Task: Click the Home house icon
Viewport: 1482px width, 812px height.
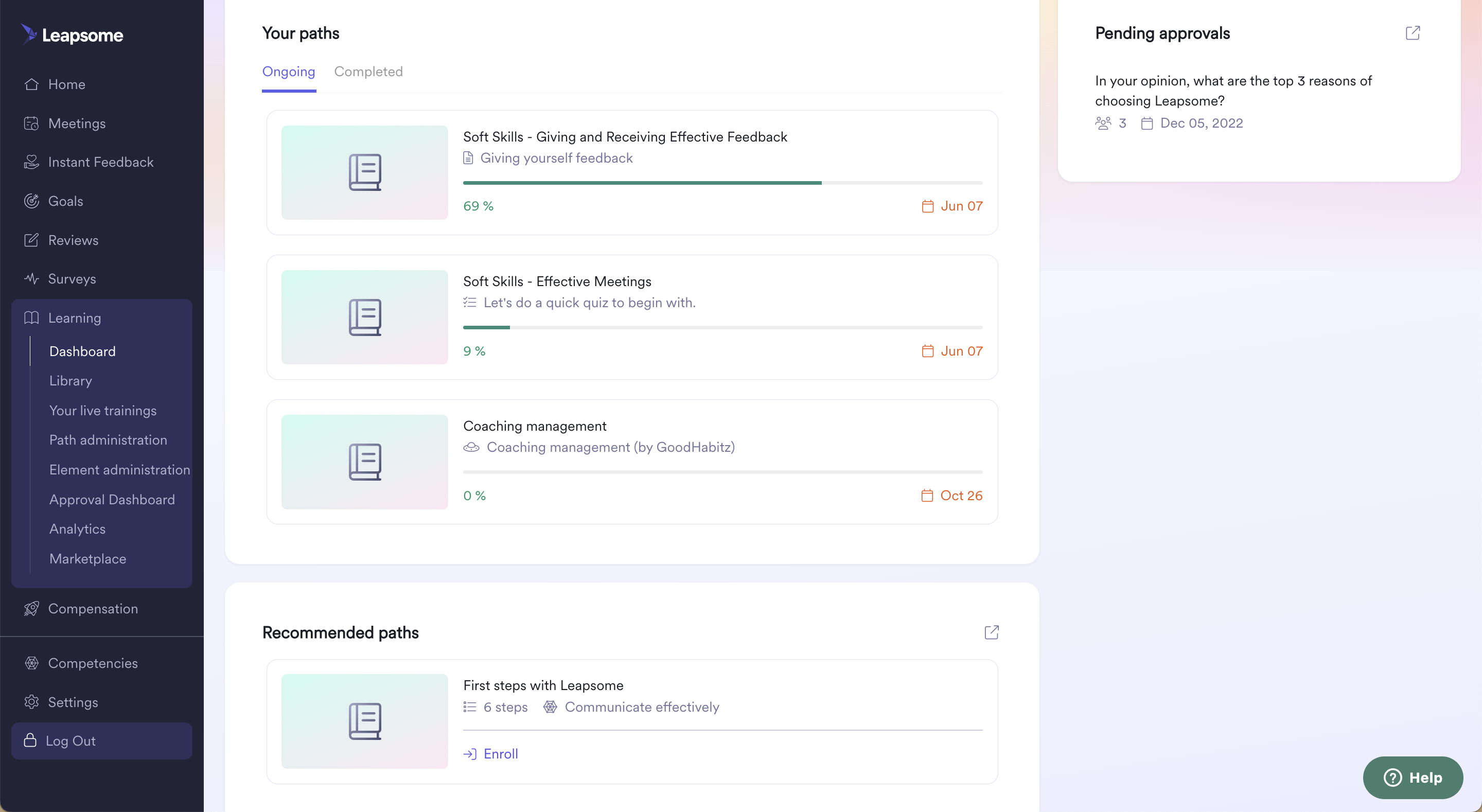Action: 31,84
